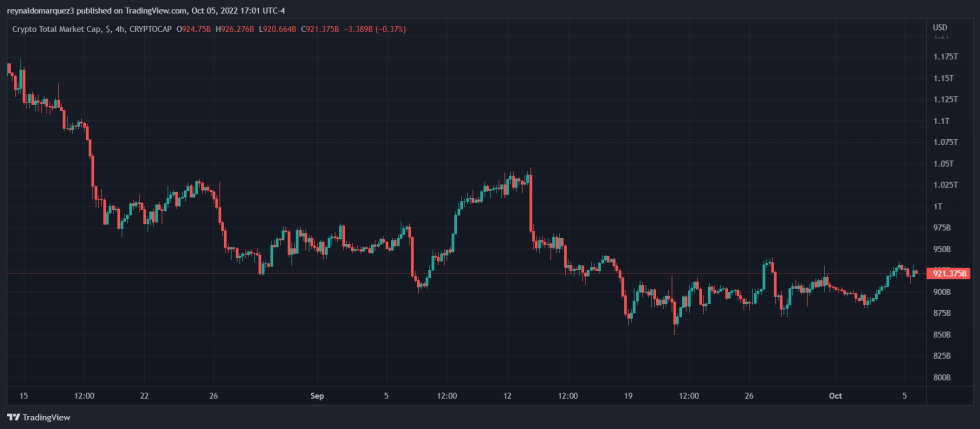The image size is (980, 429).
Task: Click the Sep month label on the time axis
Action: 316,396
